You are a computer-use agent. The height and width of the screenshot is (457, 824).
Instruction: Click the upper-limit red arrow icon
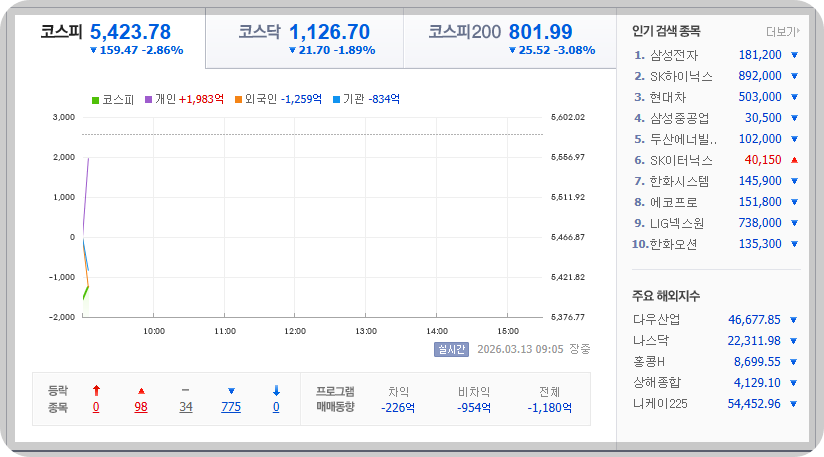pyautogui.click(x=96, y=390)
